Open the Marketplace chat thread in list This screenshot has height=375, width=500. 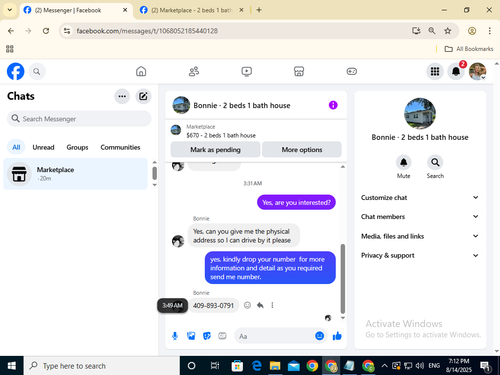click(75, 174)
